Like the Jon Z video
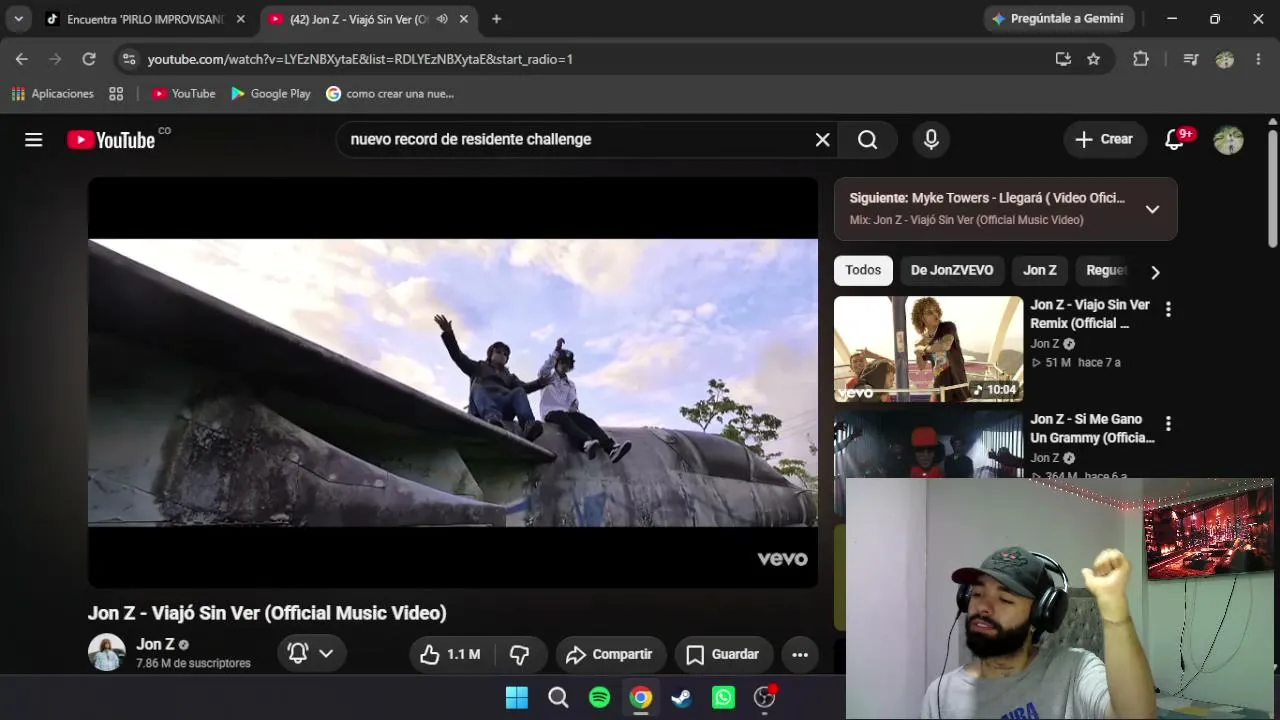Image resolution: width=1280 pixels, height=720 pixels. point(451,654)
